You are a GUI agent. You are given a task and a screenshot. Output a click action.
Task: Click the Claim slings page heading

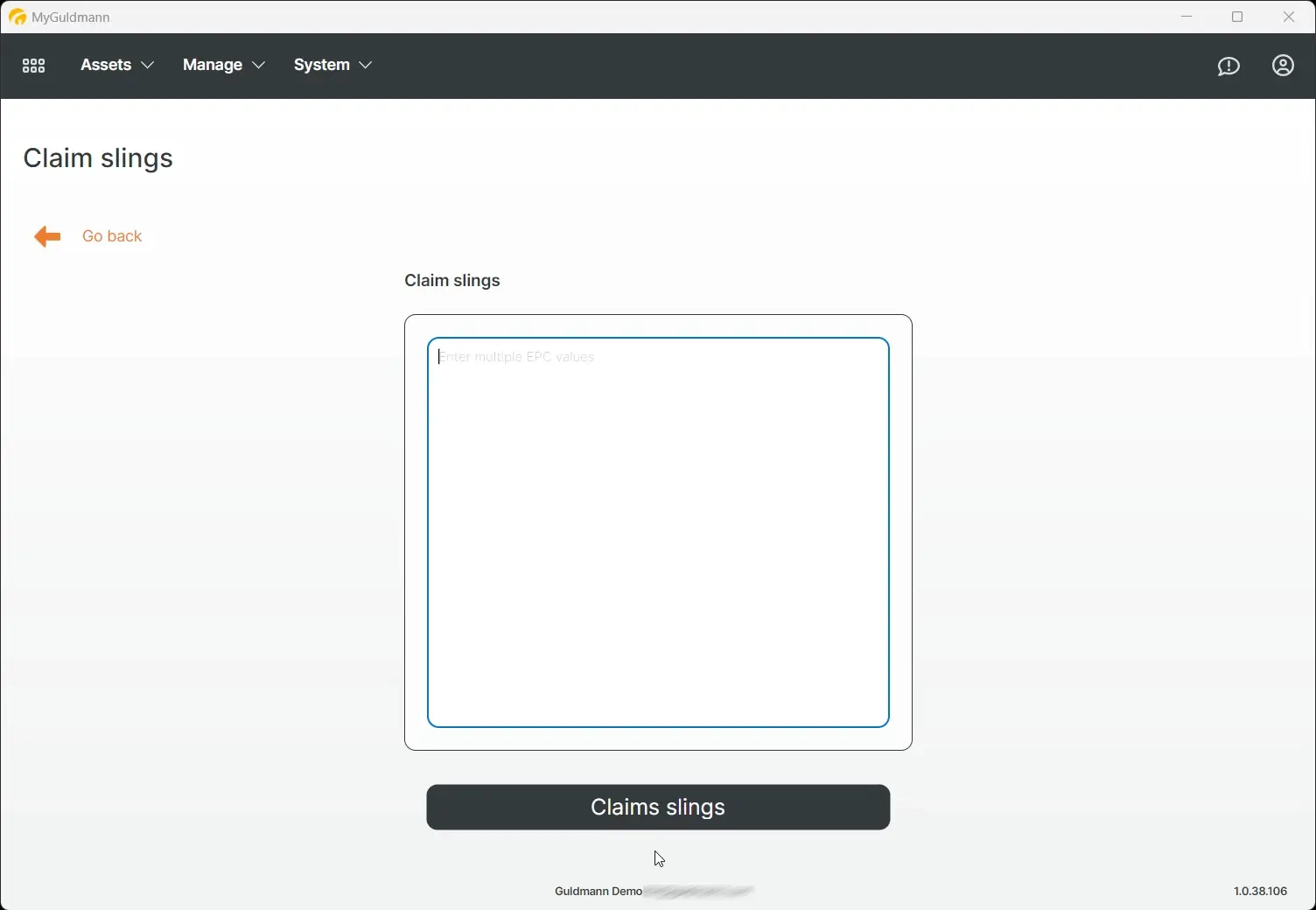point(98,158)
